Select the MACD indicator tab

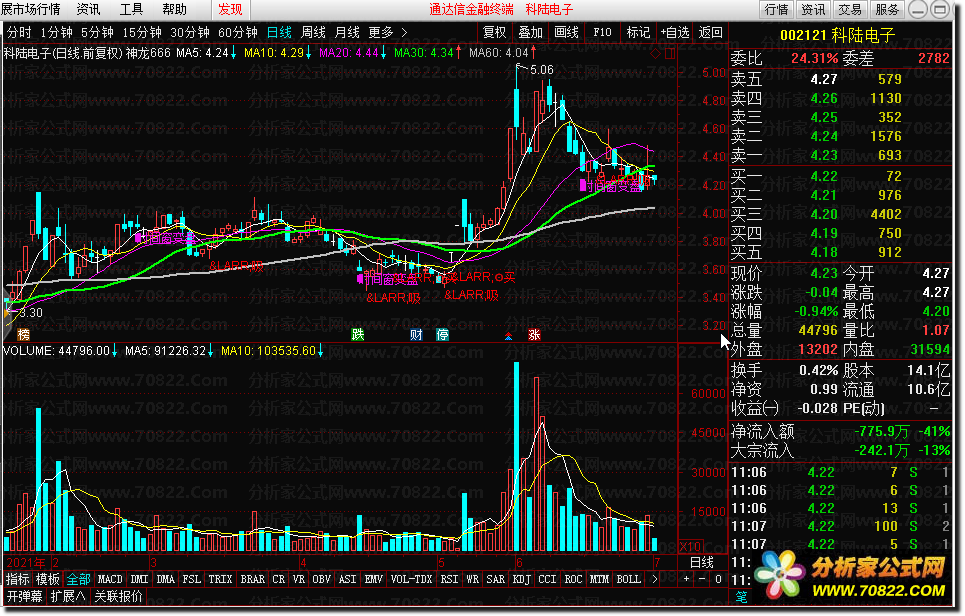tap(110, 579)
